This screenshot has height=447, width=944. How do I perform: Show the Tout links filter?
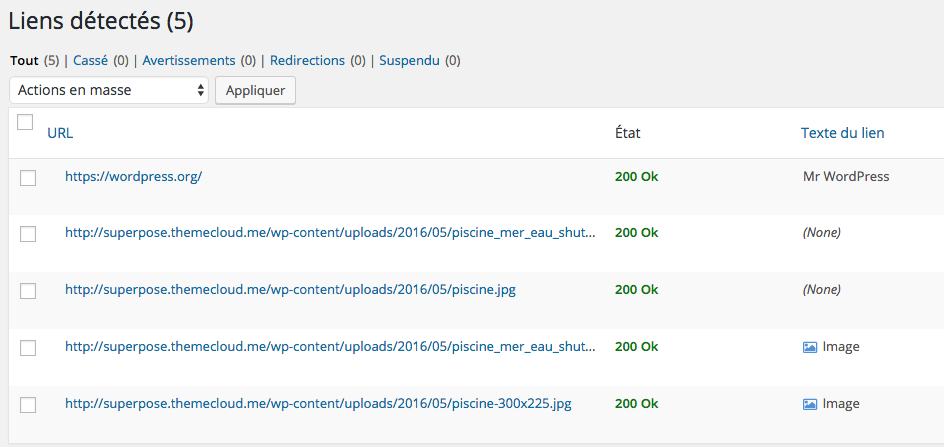(25, 61)
